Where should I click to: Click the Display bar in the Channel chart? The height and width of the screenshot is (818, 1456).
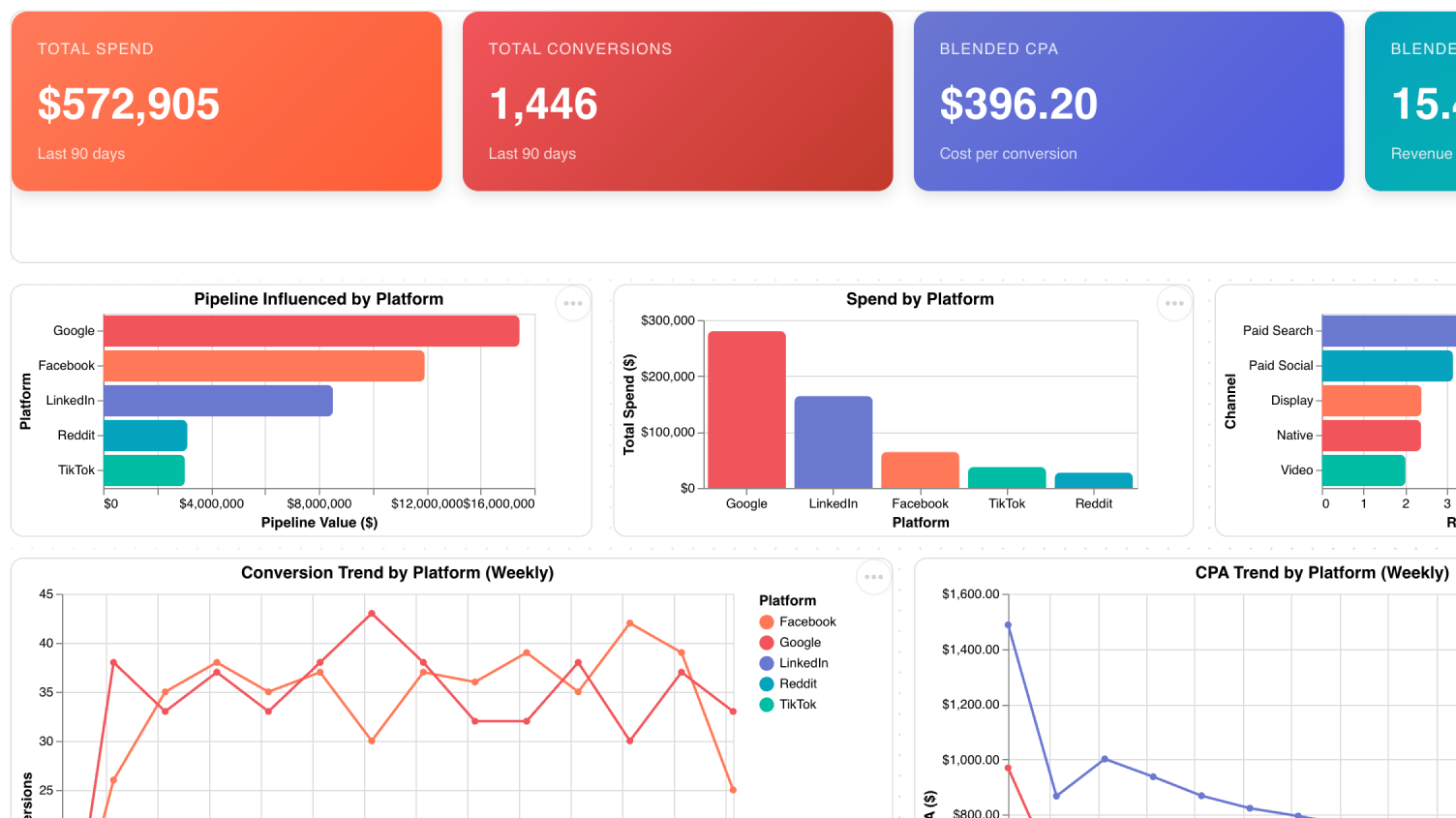(x=1372, y=401)
